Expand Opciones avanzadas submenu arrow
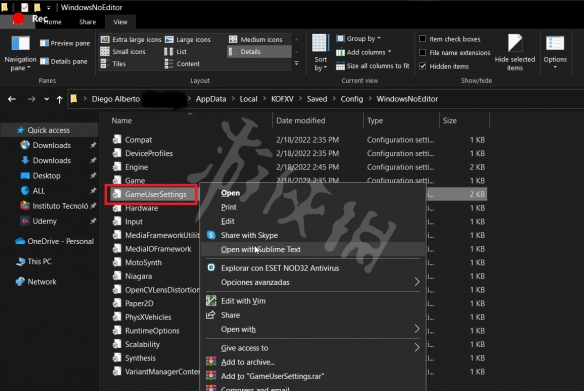Viewport: 584px width, 391px height. tap(417, 282)
